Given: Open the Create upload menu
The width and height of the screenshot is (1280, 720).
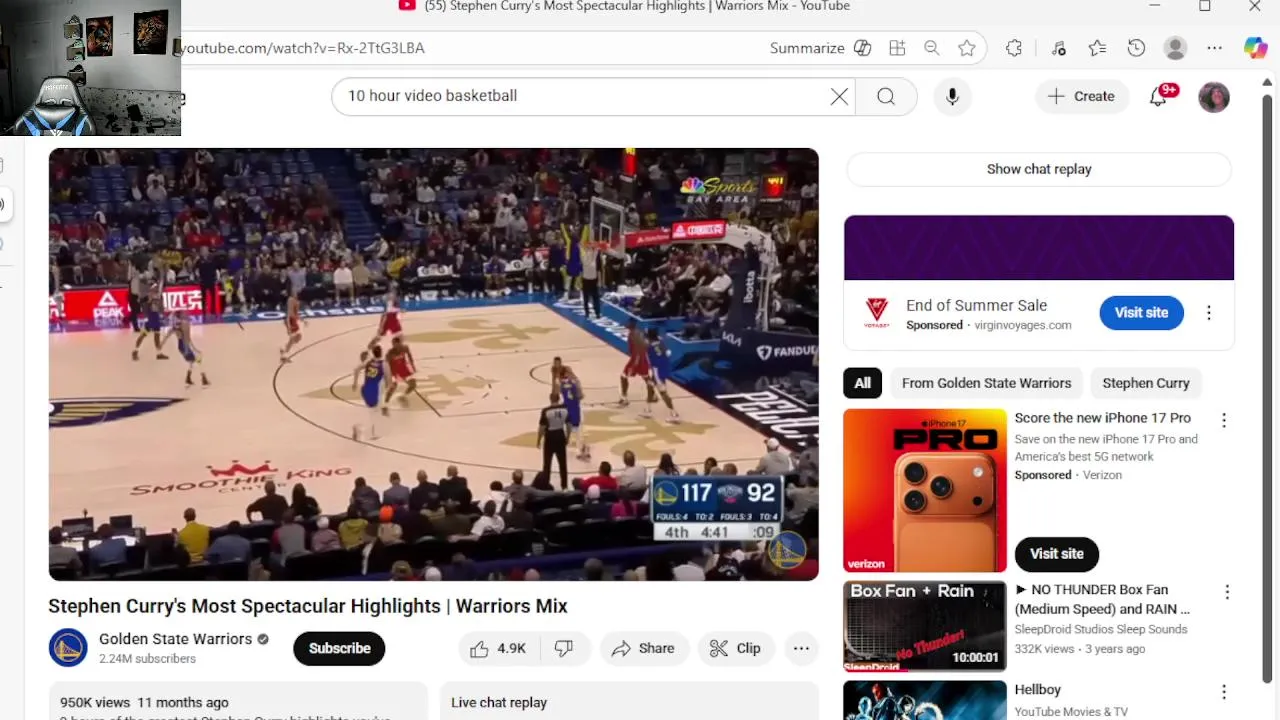Looking at the screenshot, I should [x=1081, y=96].
